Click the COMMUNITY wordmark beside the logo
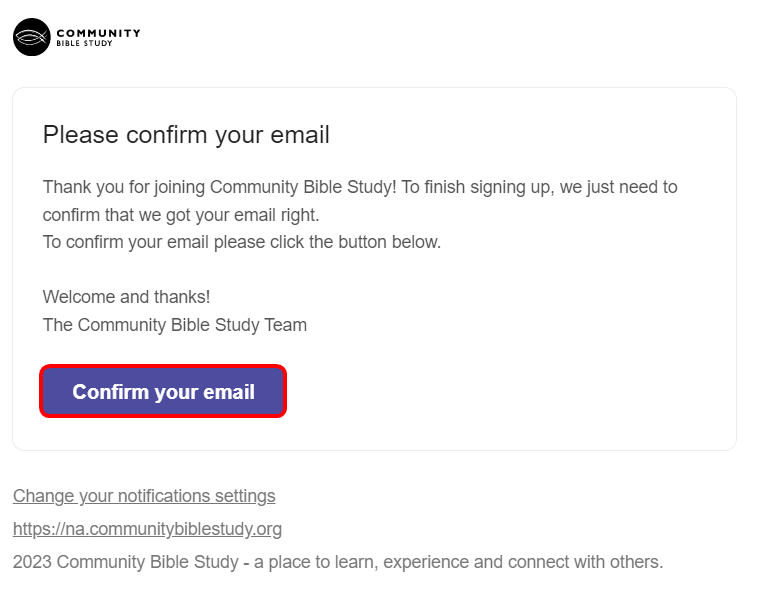The image size is (760, 593). (98, 33)
